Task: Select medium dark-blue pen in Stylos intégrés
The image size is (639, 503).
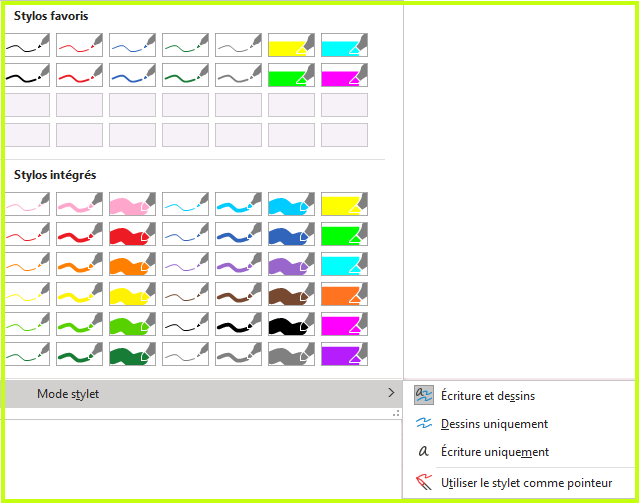Action: pos(238,234)
